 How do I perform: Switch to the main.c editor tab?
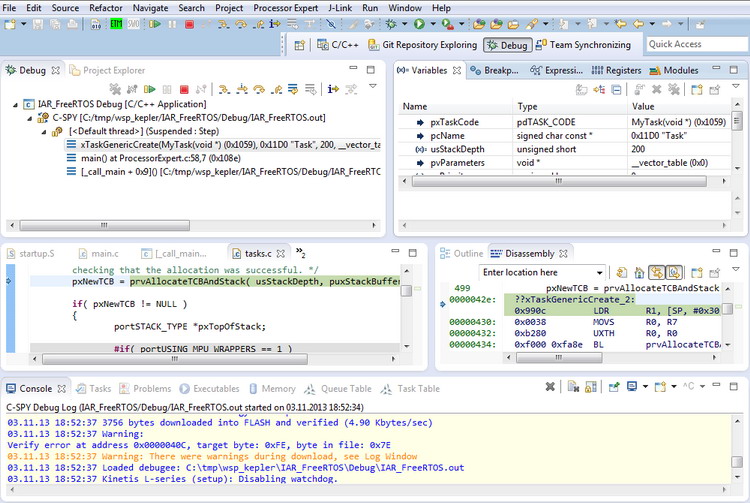(x=99, y=253)
